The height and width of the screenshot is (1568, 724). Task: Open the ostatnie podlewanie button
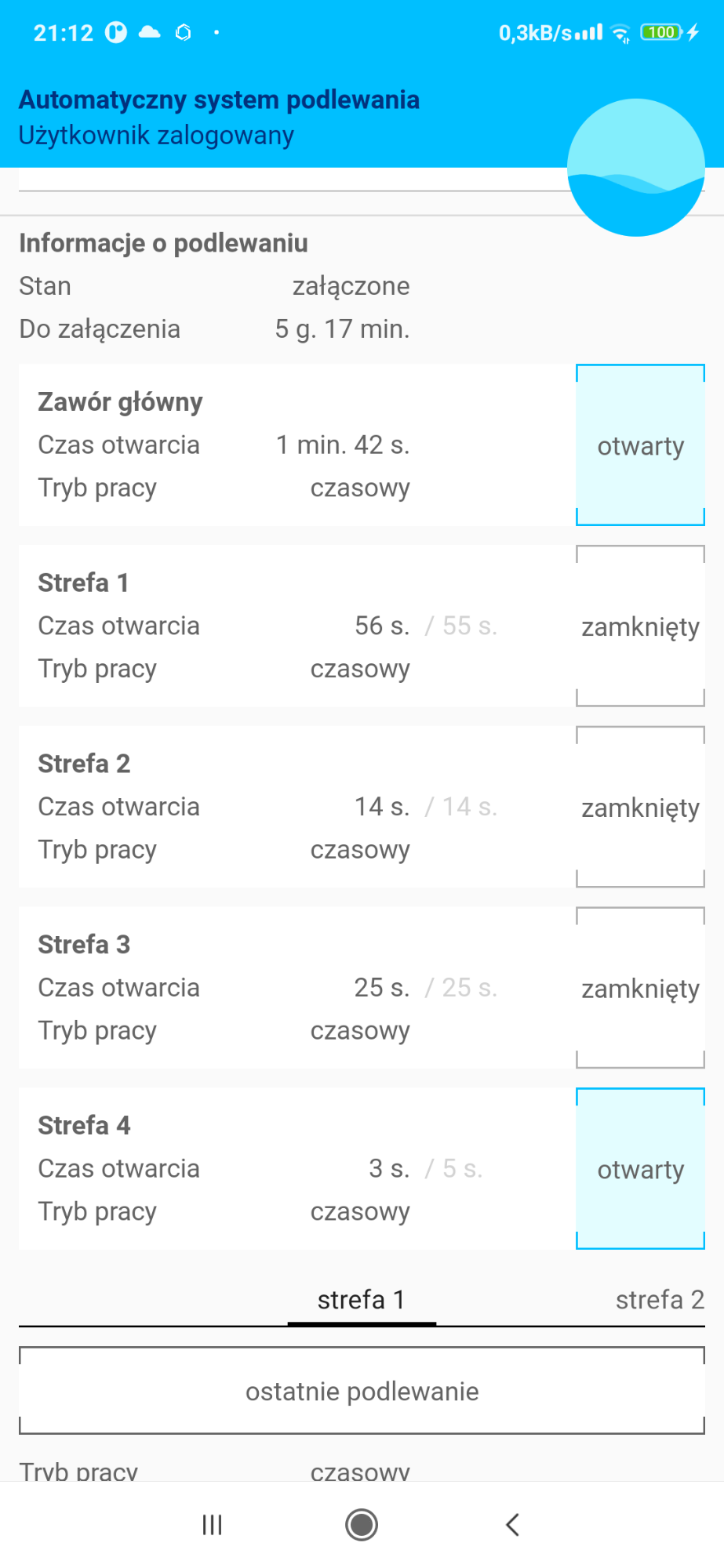click(x=362, y=1391)
